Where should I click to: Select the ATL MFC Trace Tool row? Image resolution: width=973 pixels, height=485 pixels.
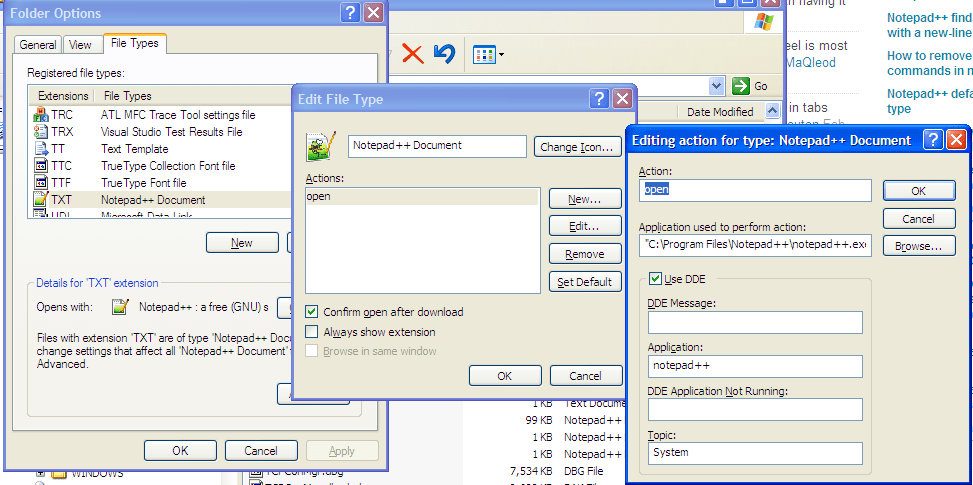point(160,115)
